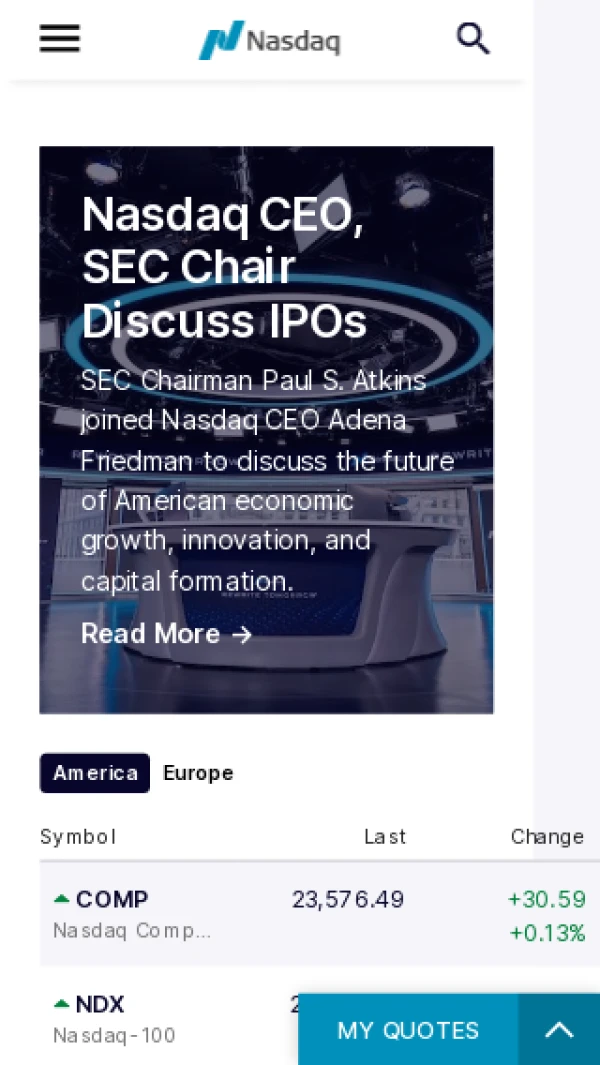Click the Last column header
600x1065 pixels.
tap(385, 837)
